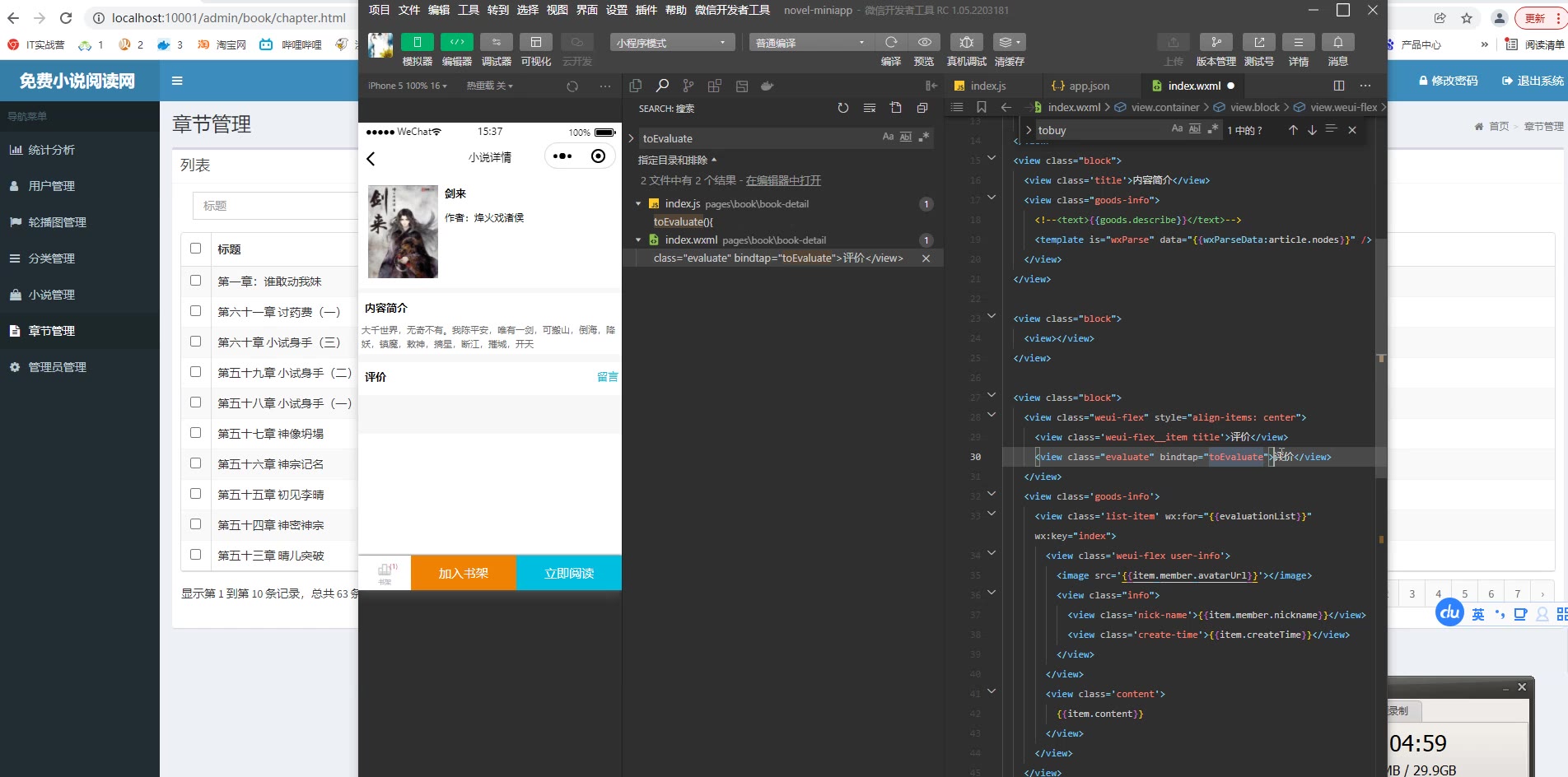Check the box for 第六十章 小试身手 (三)

[196, 342]
